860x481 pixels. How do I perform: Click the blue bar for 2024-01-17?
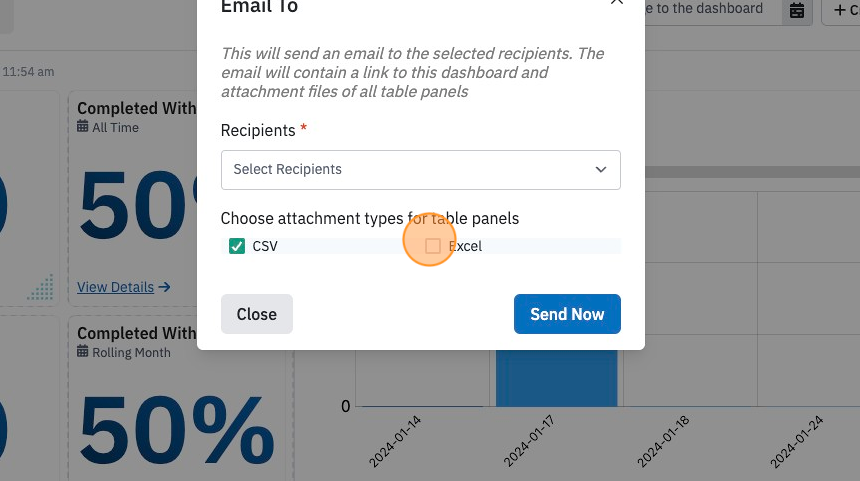(x=557, y=378)
